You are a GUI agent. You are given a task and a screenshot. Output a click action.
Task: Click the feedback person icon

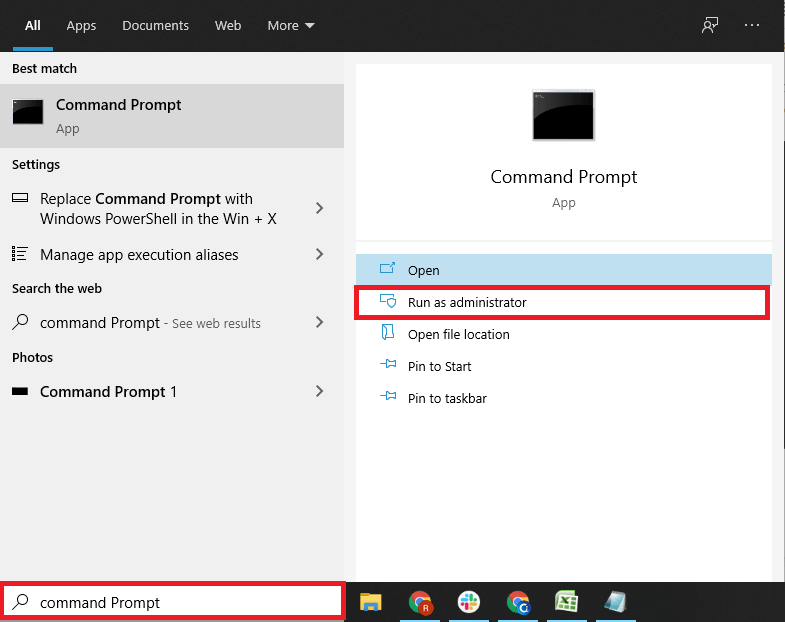pos(709,25)
